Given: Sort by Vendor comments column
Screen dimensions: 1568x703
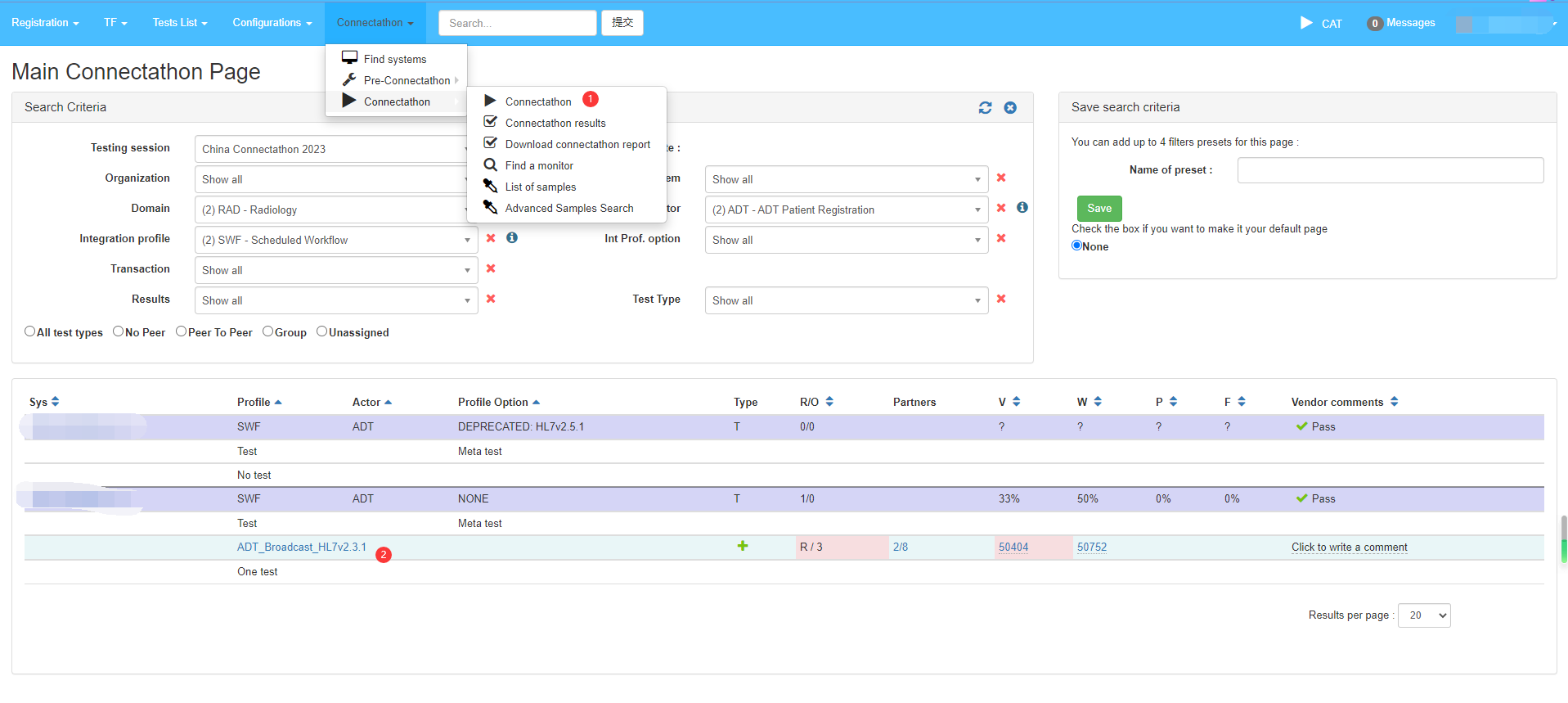Looking at the screenshot, I should (1394, 402).
